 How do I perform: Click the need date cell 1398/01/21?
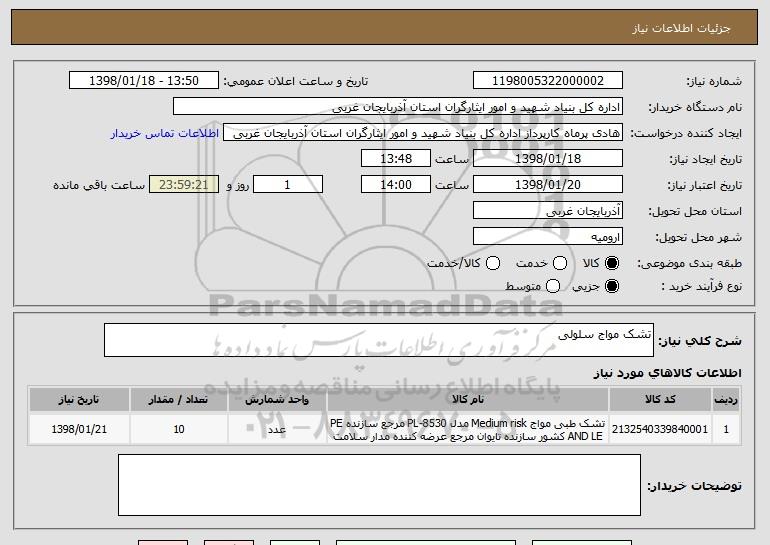tap(79, 429)
